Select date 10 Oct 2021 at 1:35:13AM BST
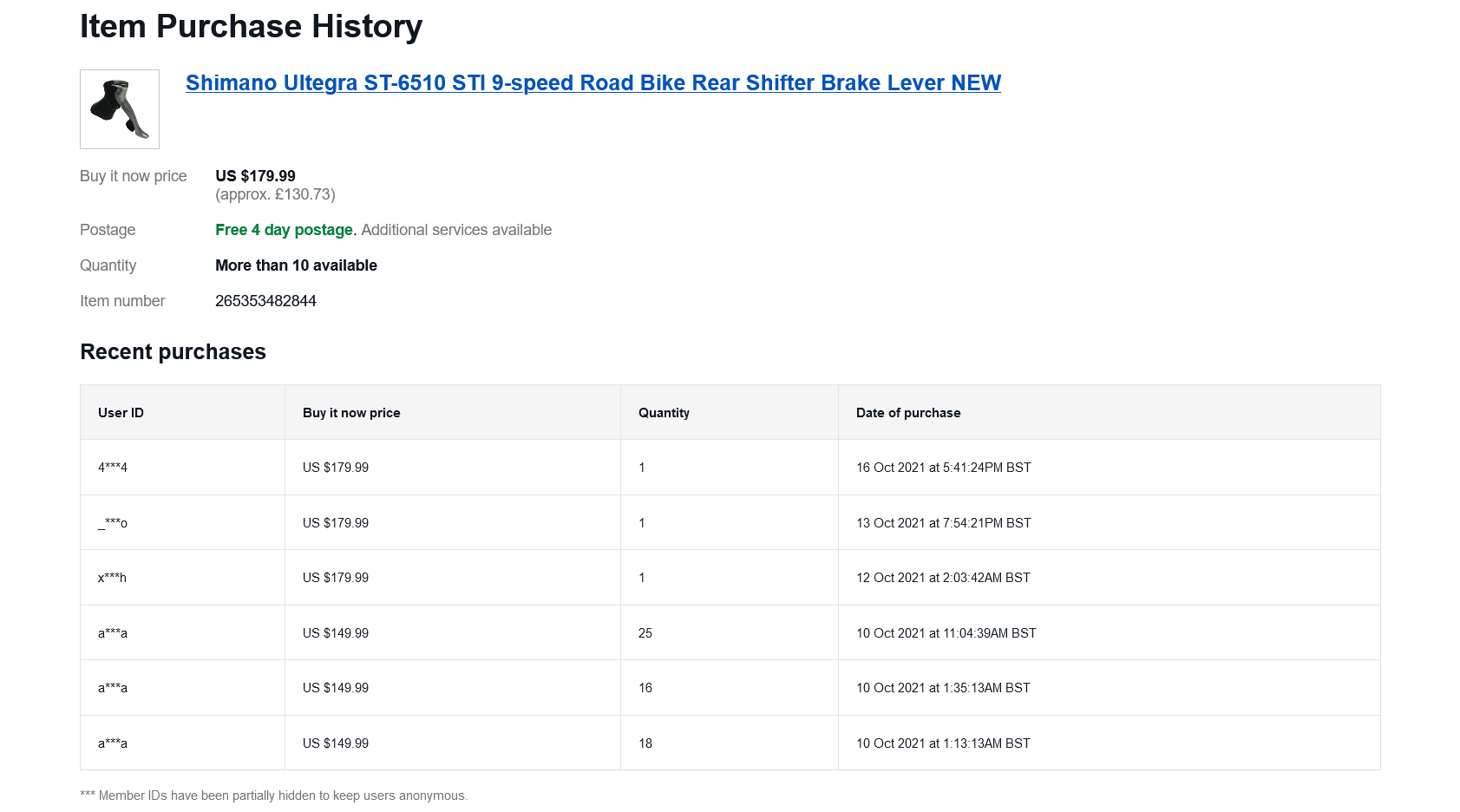The height and width of the screenshot is (812, 1460). click(x=943, y=688)
